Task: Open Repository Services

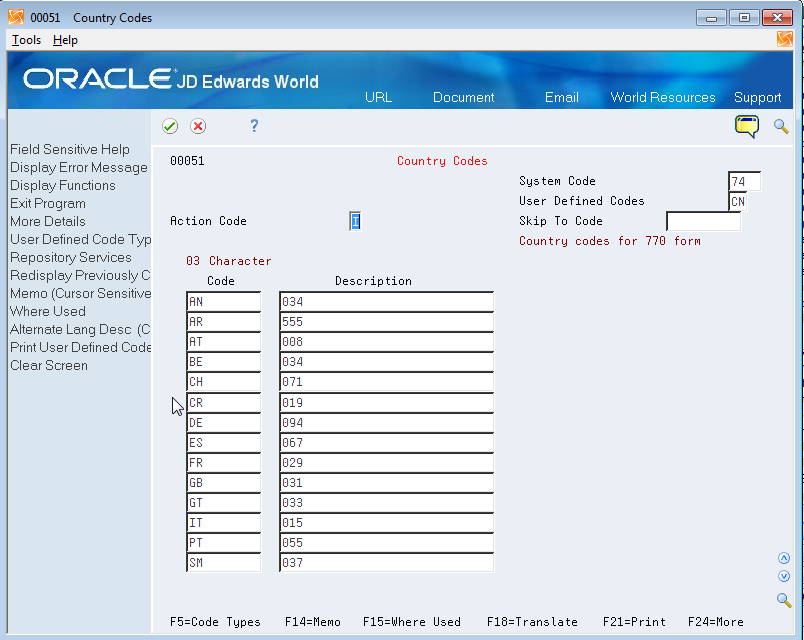Action: [71, 257]
